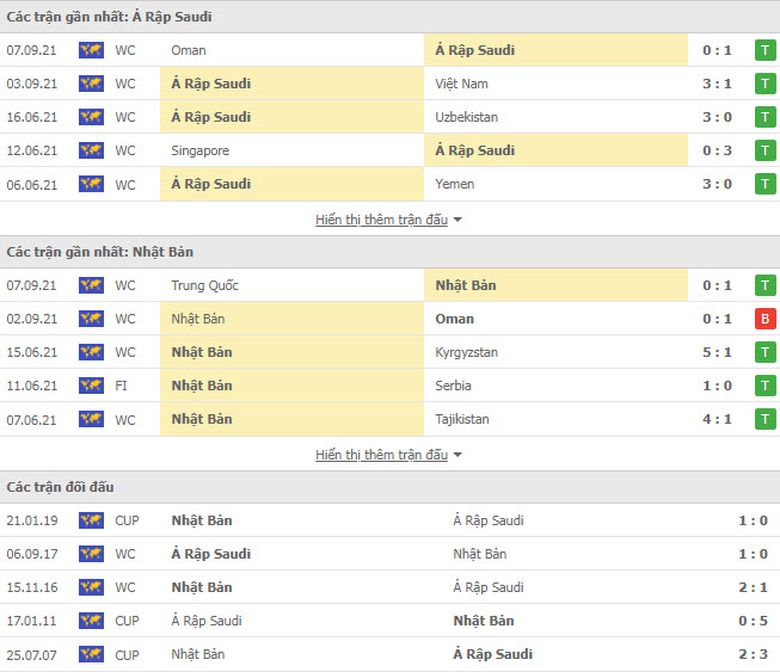This screenshot has height=672, width=780.
Task: Click the world flag icon beside 03.09.21
Action: point(91,84)
